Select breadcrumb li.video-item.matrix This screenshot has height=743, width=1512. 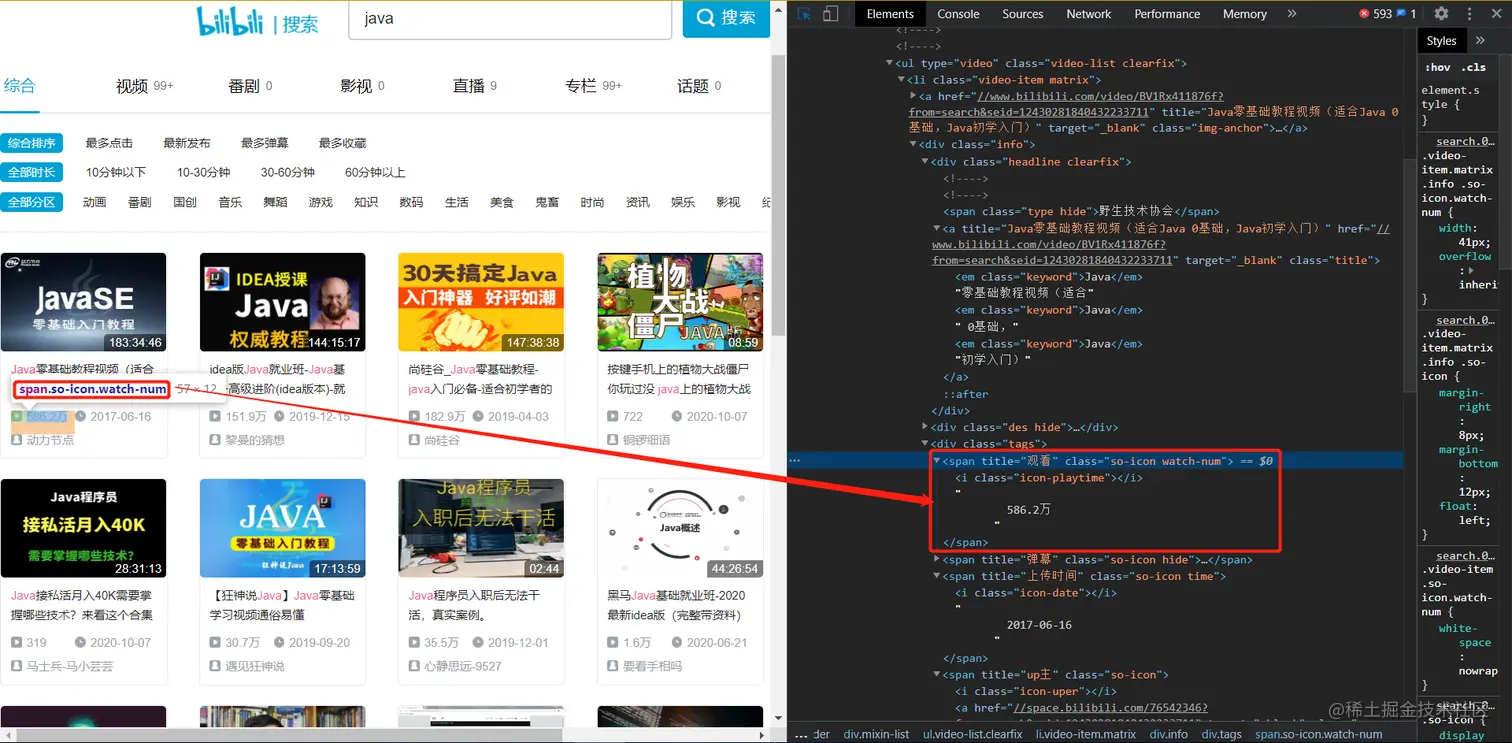pos(1085,734)
